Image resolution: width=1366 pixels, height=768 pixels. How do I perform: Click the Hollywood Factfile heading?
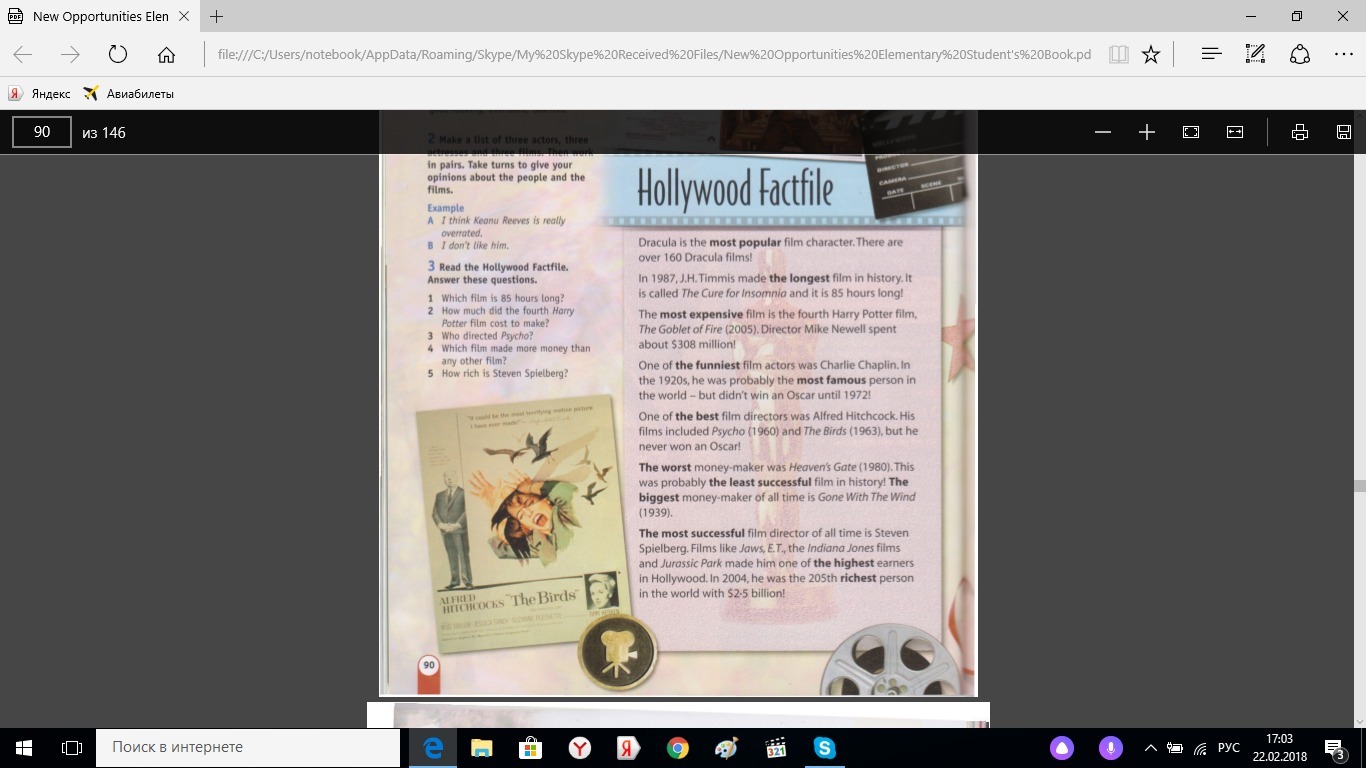(x=734, y=187)
